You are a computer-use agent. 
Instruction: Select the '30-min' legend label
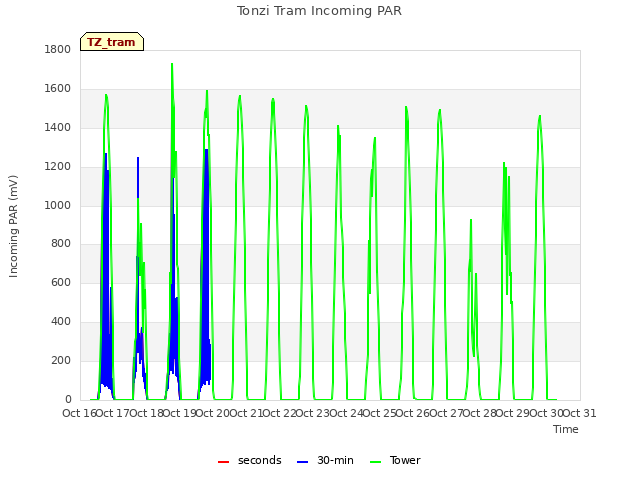[x=335, y=460]
